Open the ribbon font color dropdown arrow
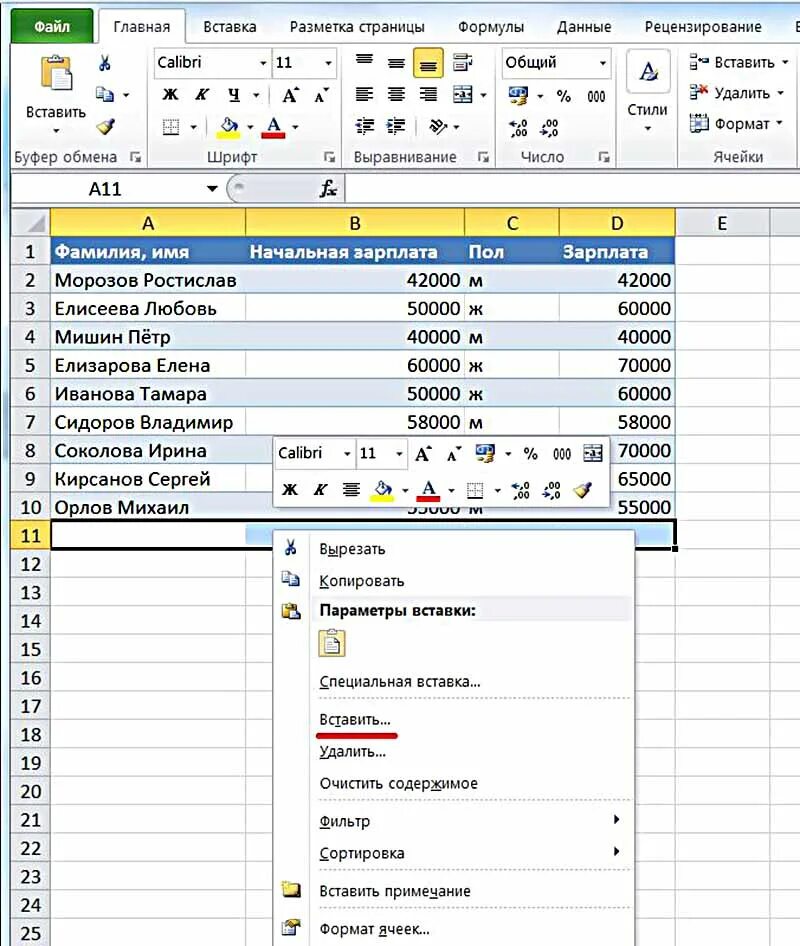This screenshot has height=946, width=800. pyautogui.click(x=295, y=127)
